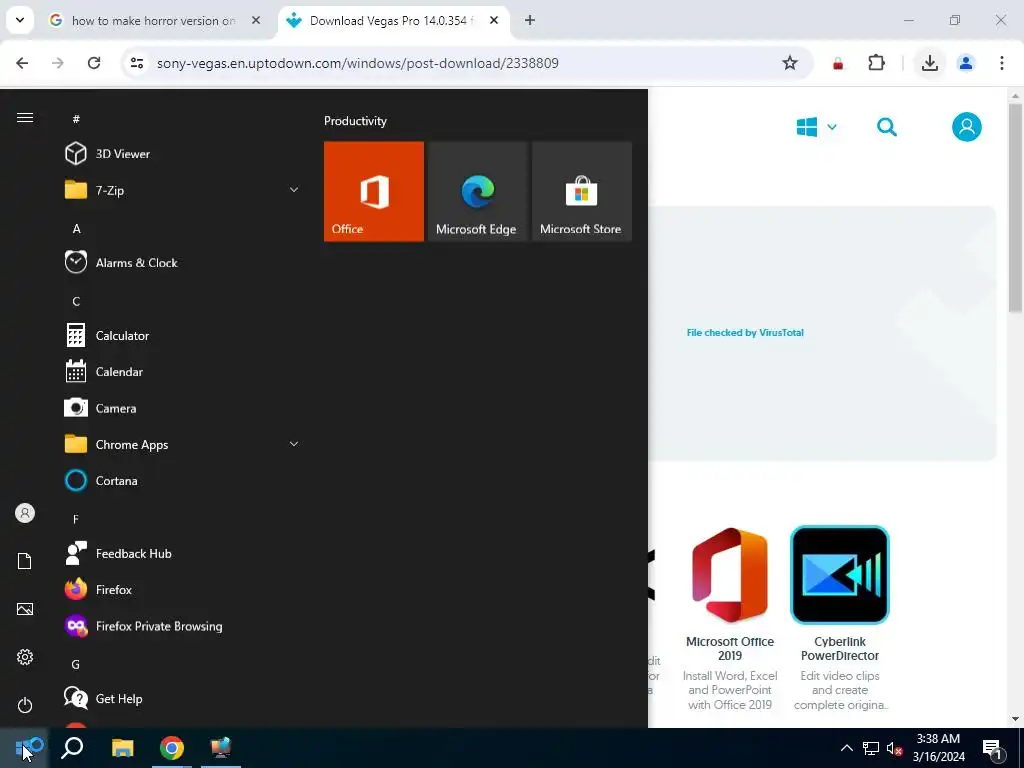Expand the 7-Zip folder chevron
The image size is (1024, 768).
click(x=294, y=190)
